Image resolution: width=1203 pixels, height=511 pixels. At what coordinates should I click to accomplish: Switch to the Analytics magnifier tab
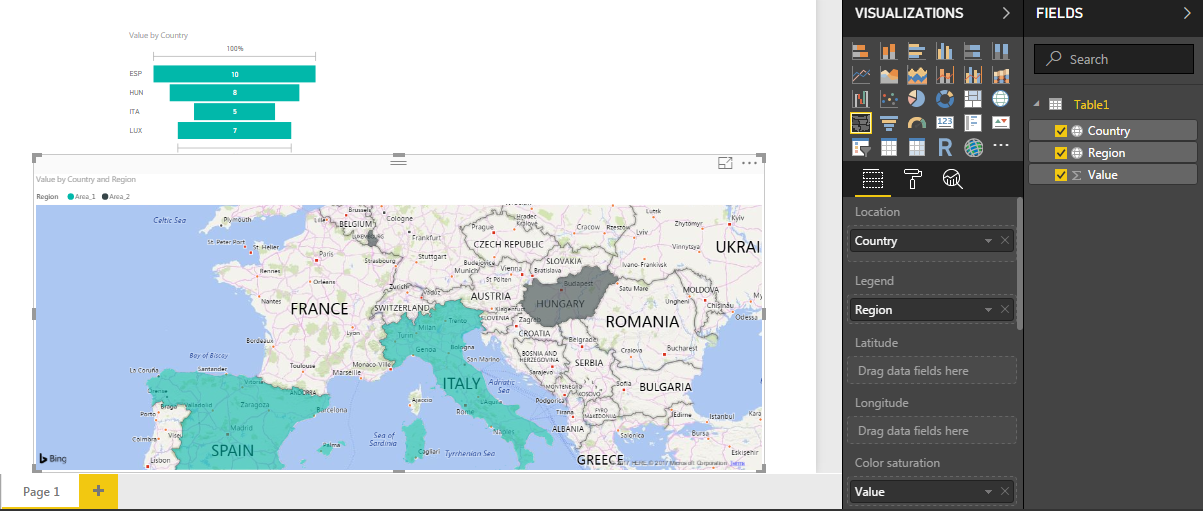(x=953, y=179)
